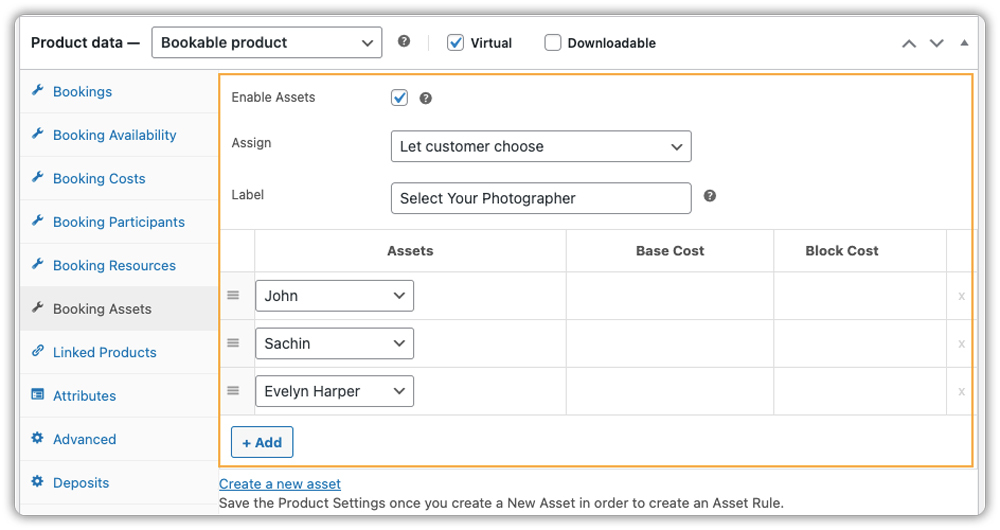Open the Advanced tab
Image resolution: width=1000 pixels, height=530 pixels.
click(x=119, y=439)
